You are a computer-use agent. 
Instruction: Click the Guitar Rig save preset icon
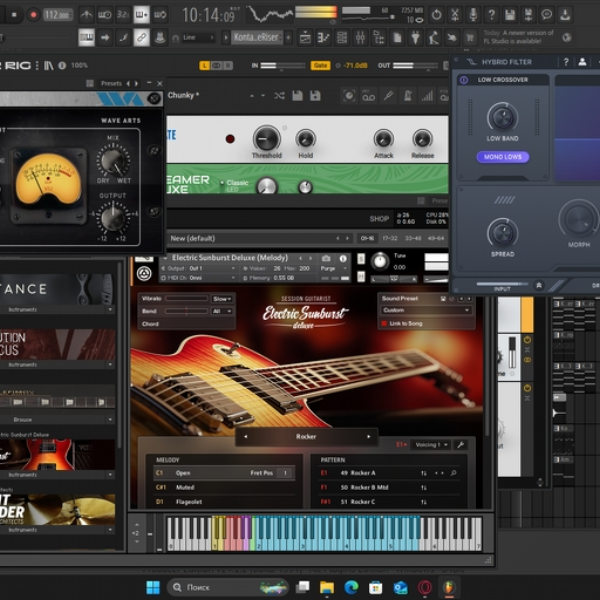coord(297,96)
